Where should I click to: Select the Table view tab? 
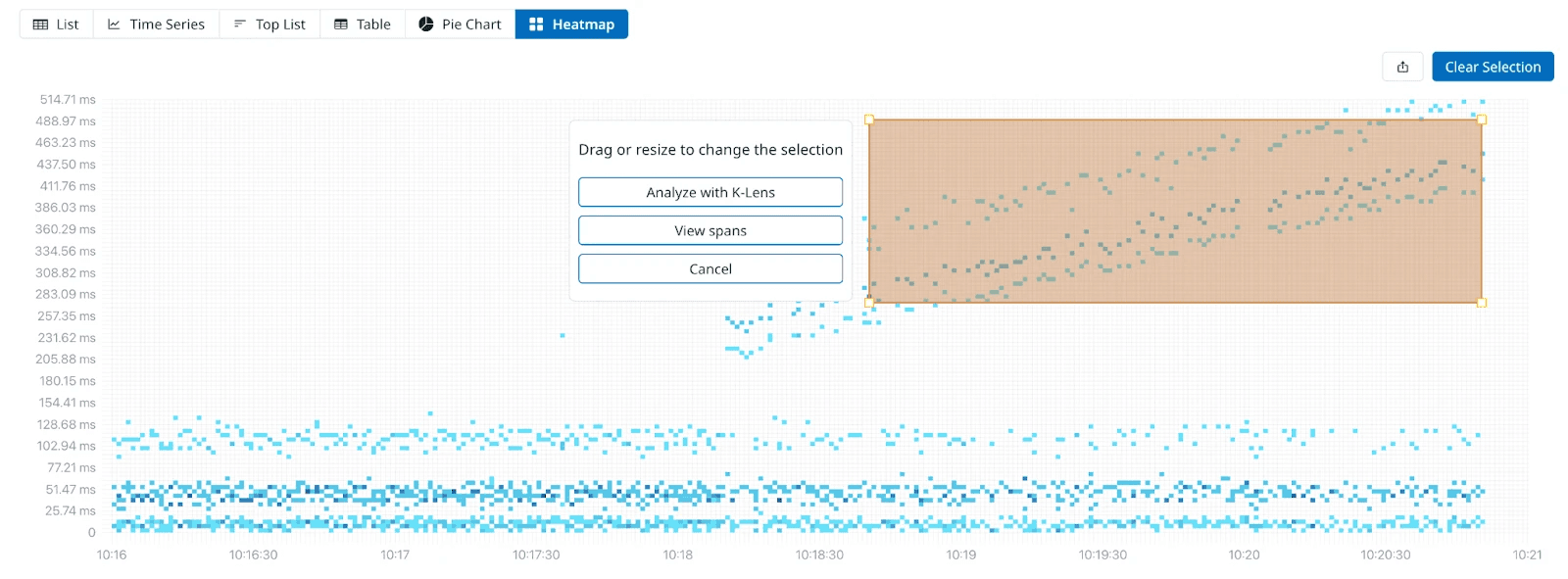tap(363, 24)
